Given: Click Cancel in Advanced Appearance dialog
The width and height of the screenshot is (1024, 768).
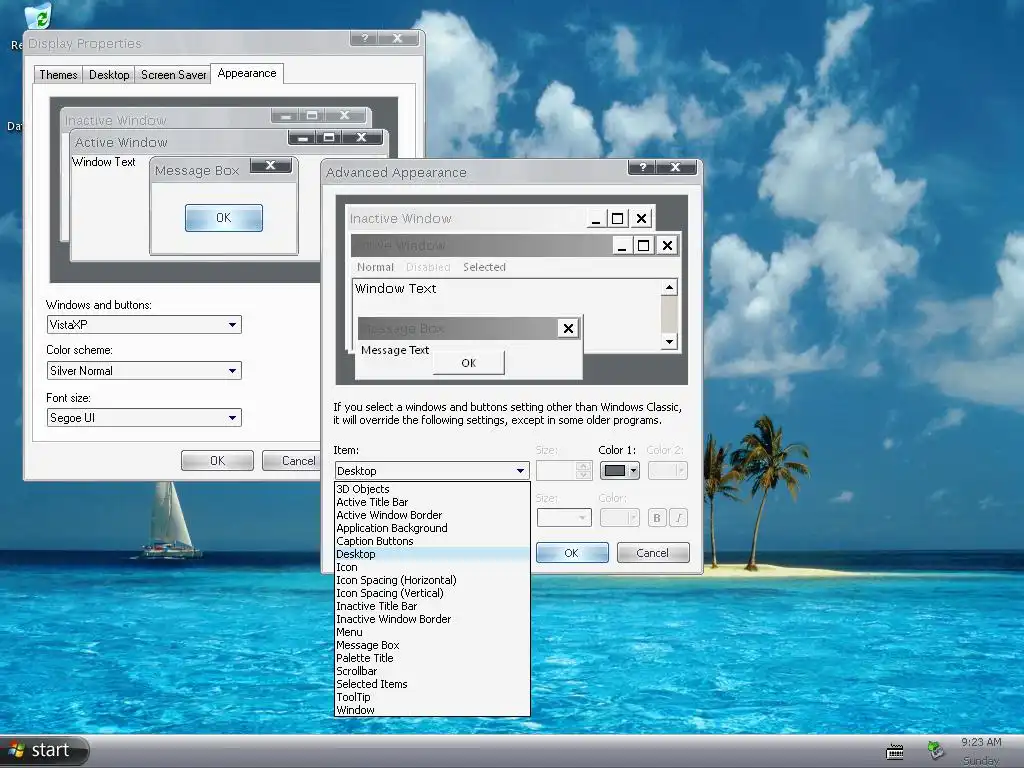Looking at the screenshot, I should click(652, 552).
